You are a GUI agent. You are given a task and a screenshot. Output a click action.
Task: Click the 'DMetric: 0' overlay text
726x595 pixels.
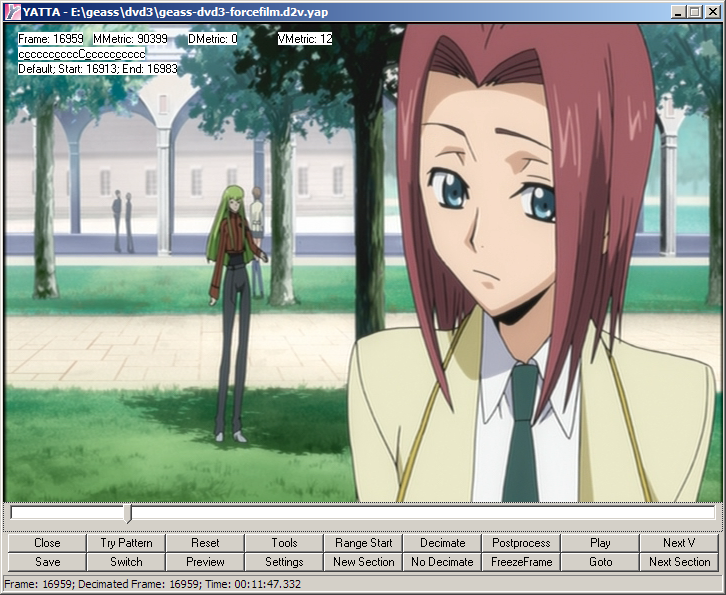coord(213,39)
